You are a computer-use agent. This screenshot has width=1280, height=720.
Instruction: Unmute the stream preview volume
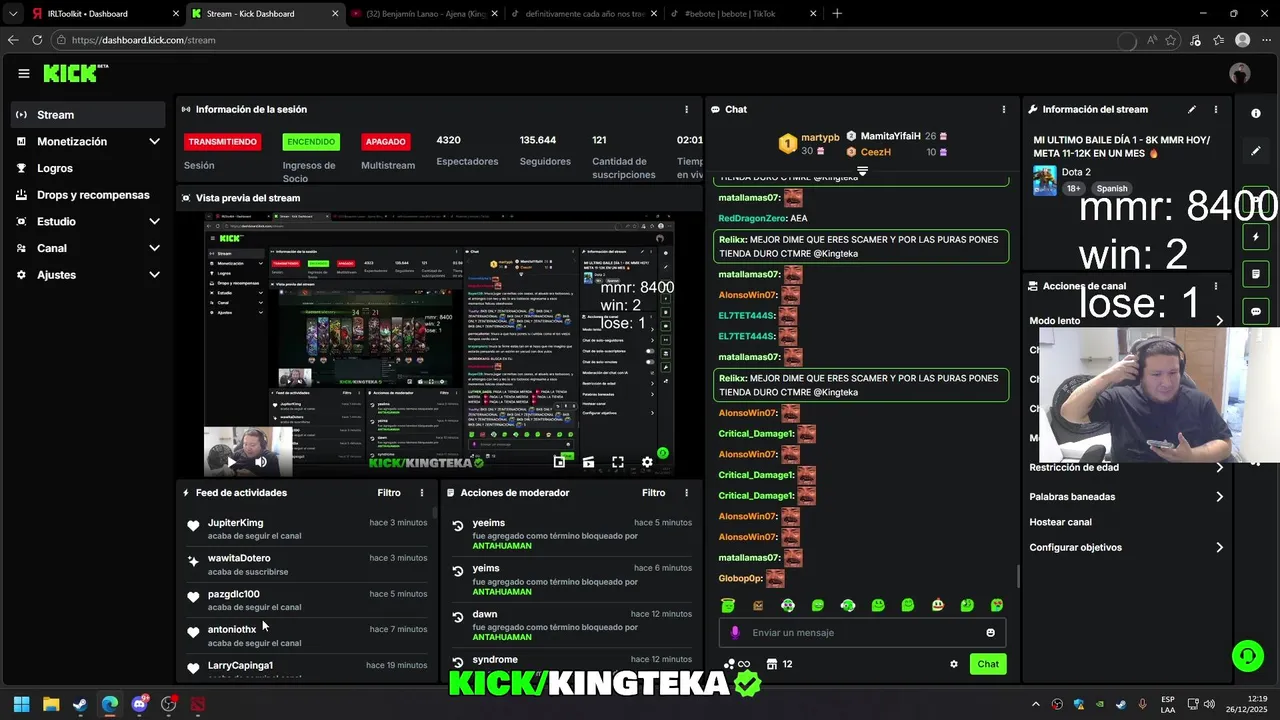(260, 462)
